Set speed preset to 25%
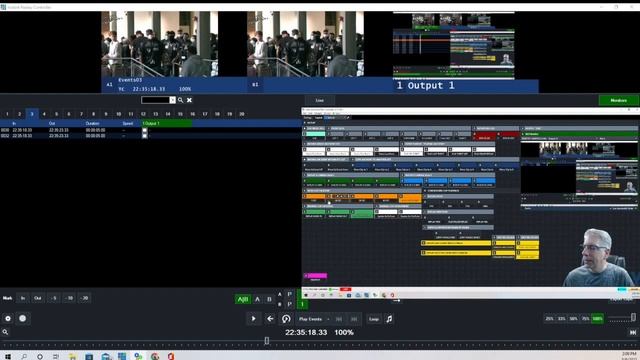This screenshot has width=640, height=360. tap(549, 318)
